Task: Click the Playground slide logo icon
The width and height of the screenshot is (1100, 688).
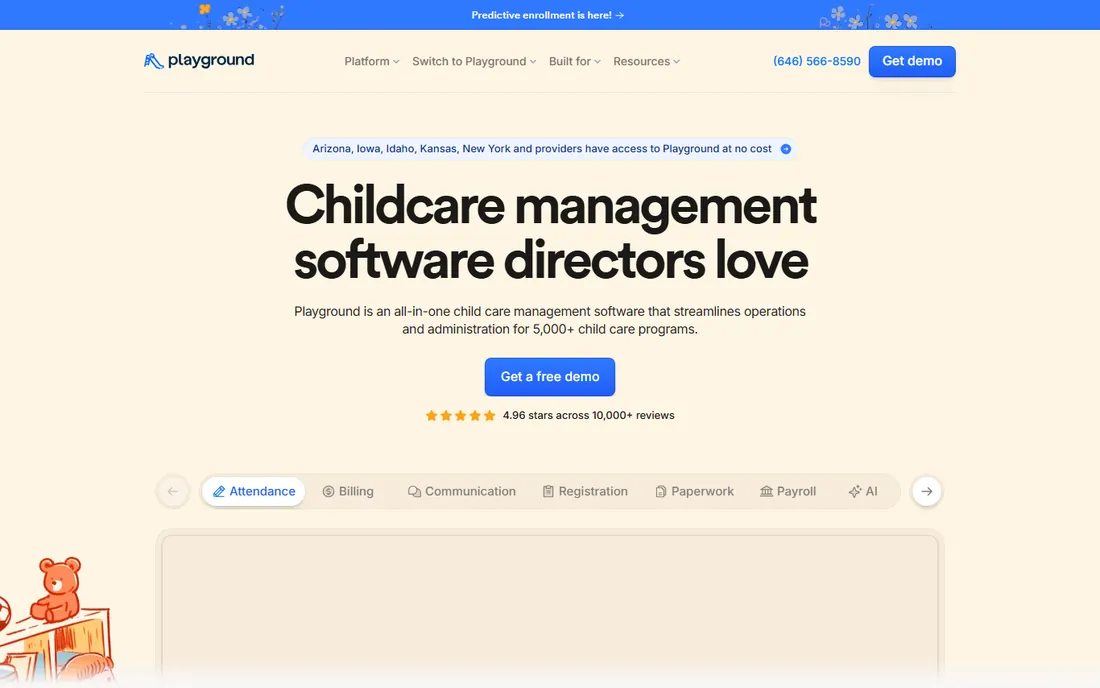Action: pos(154,61)
